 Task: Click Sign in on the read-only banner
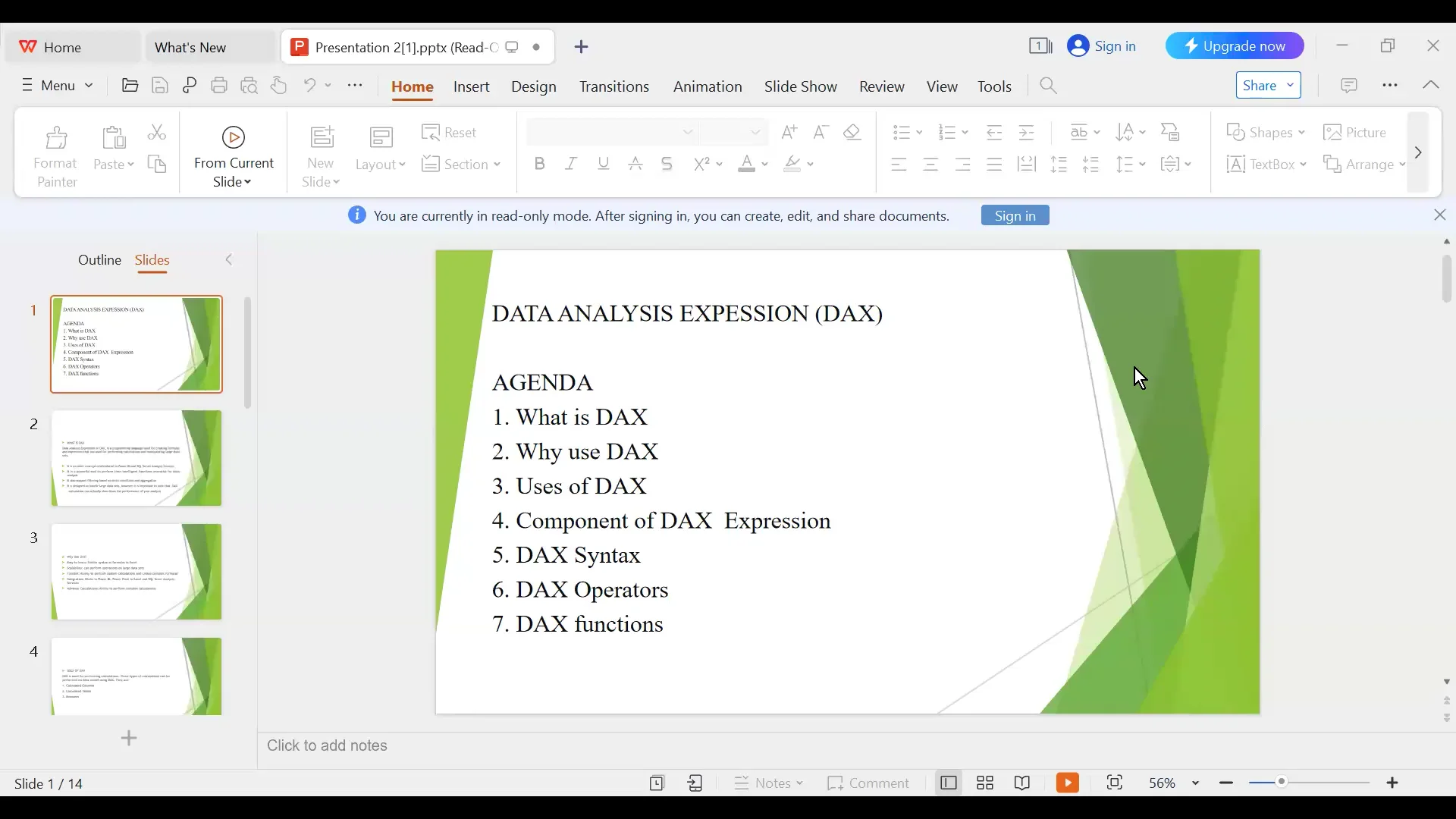[x=1015, y=215]
